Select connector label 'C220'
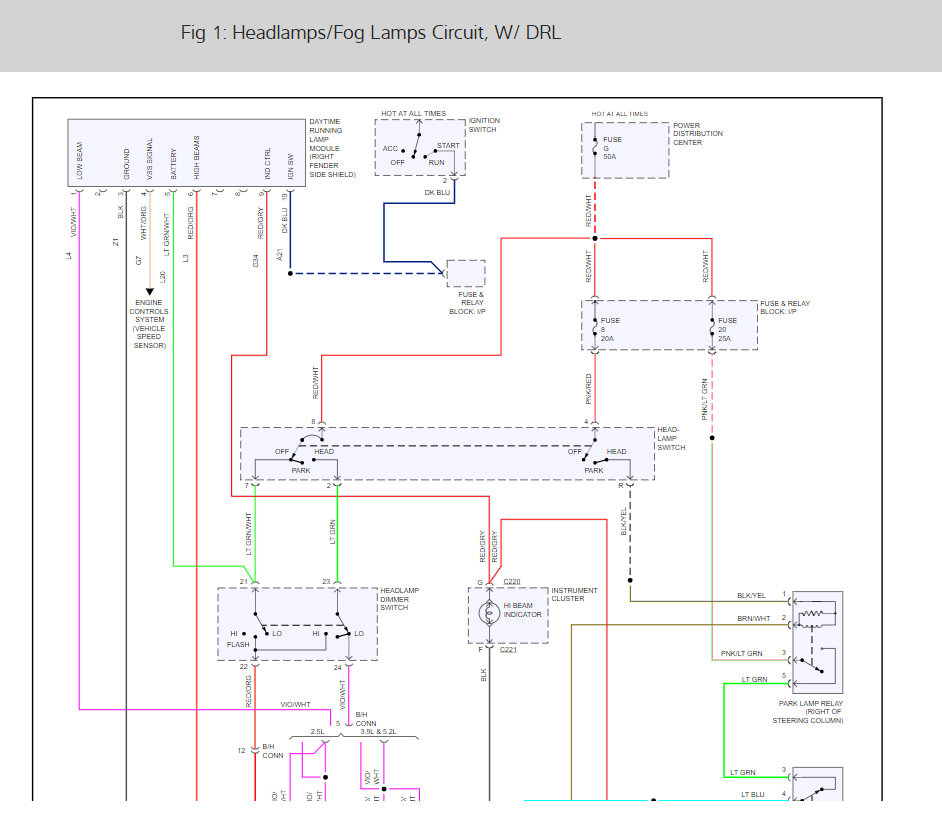The height and width of the screenshot is (831, 942). pyautogui.click(x=512, y=582)
